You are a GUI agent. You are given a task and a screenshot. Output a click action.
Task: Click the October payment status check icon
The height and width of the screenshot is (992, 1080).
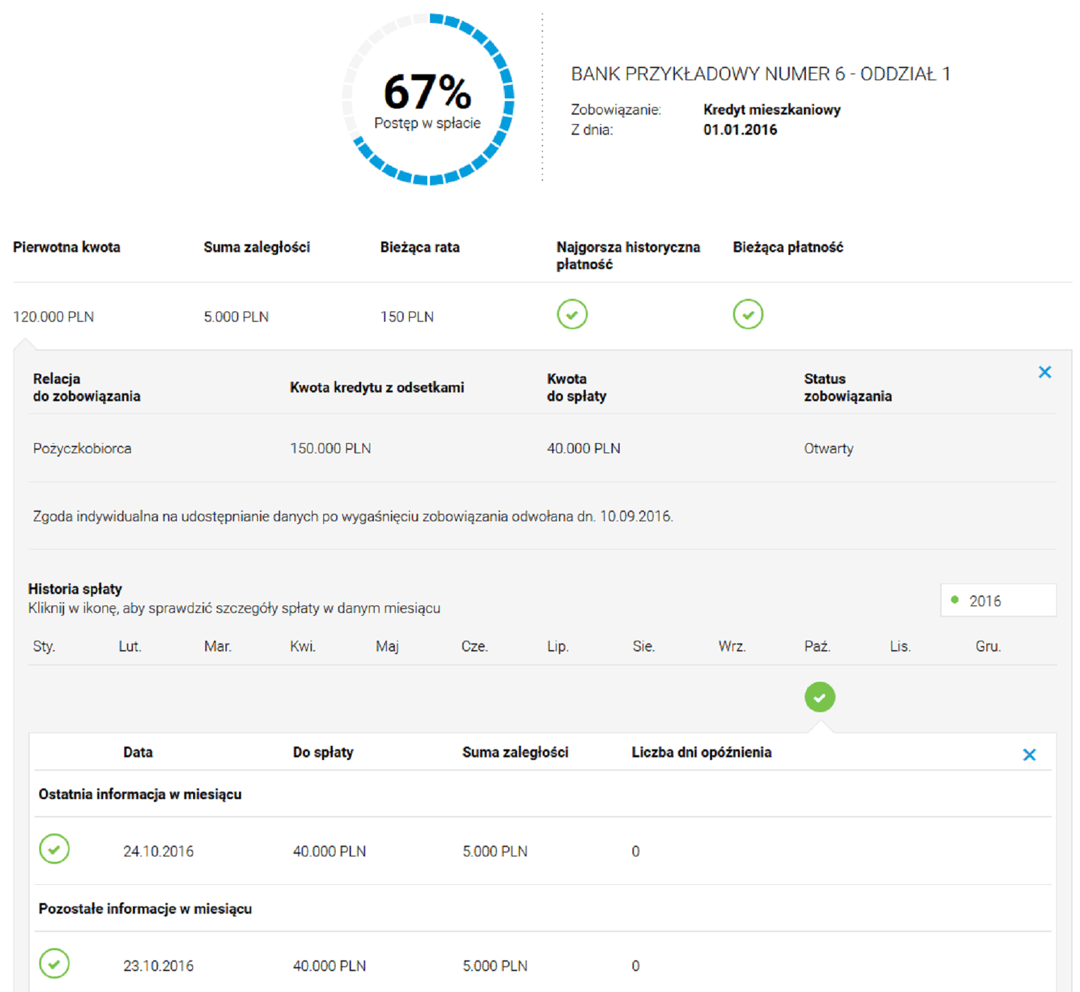(819, 697)
